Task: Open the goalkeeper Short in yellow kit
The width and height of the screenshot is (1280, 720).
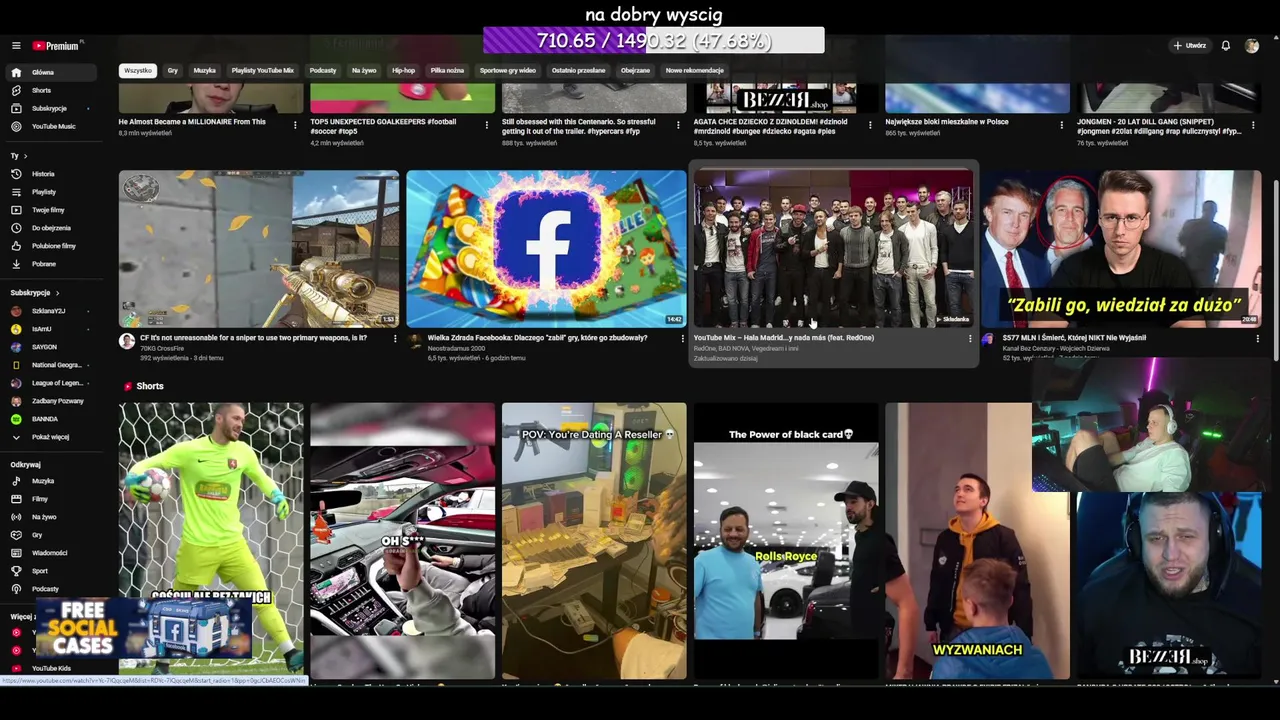Action: [x=211, y=541]
